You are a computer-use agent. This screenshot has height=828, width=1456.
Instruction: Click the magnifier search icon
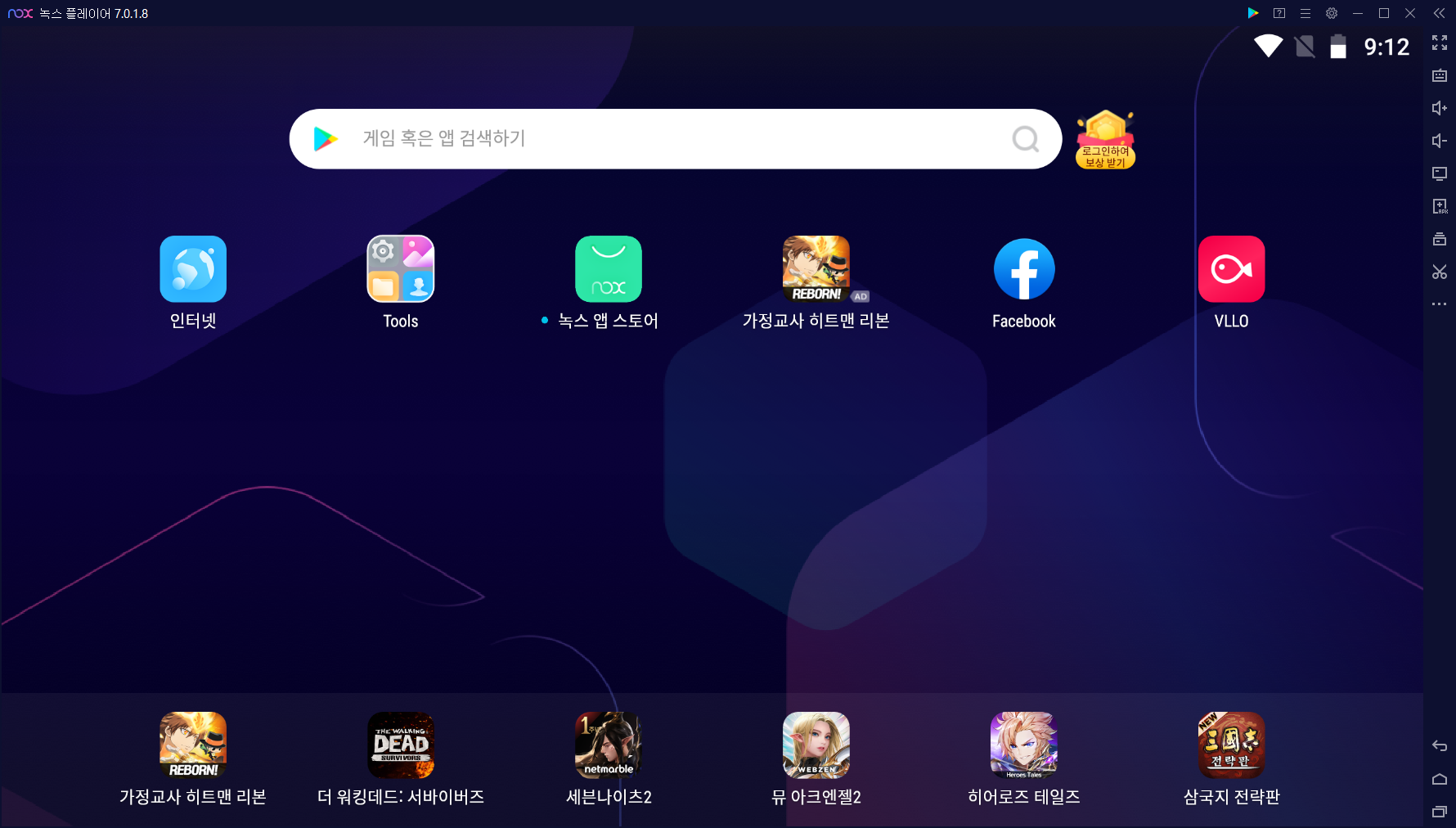click(1026, 139)
